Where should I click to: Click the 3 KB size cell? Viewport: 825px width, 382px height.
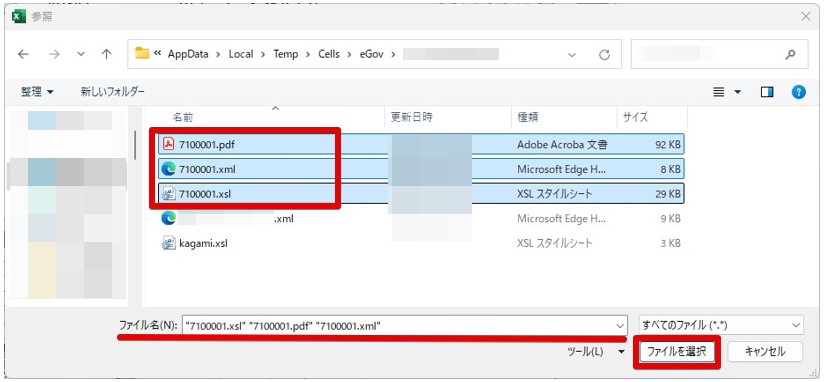[x=671, y=243]
